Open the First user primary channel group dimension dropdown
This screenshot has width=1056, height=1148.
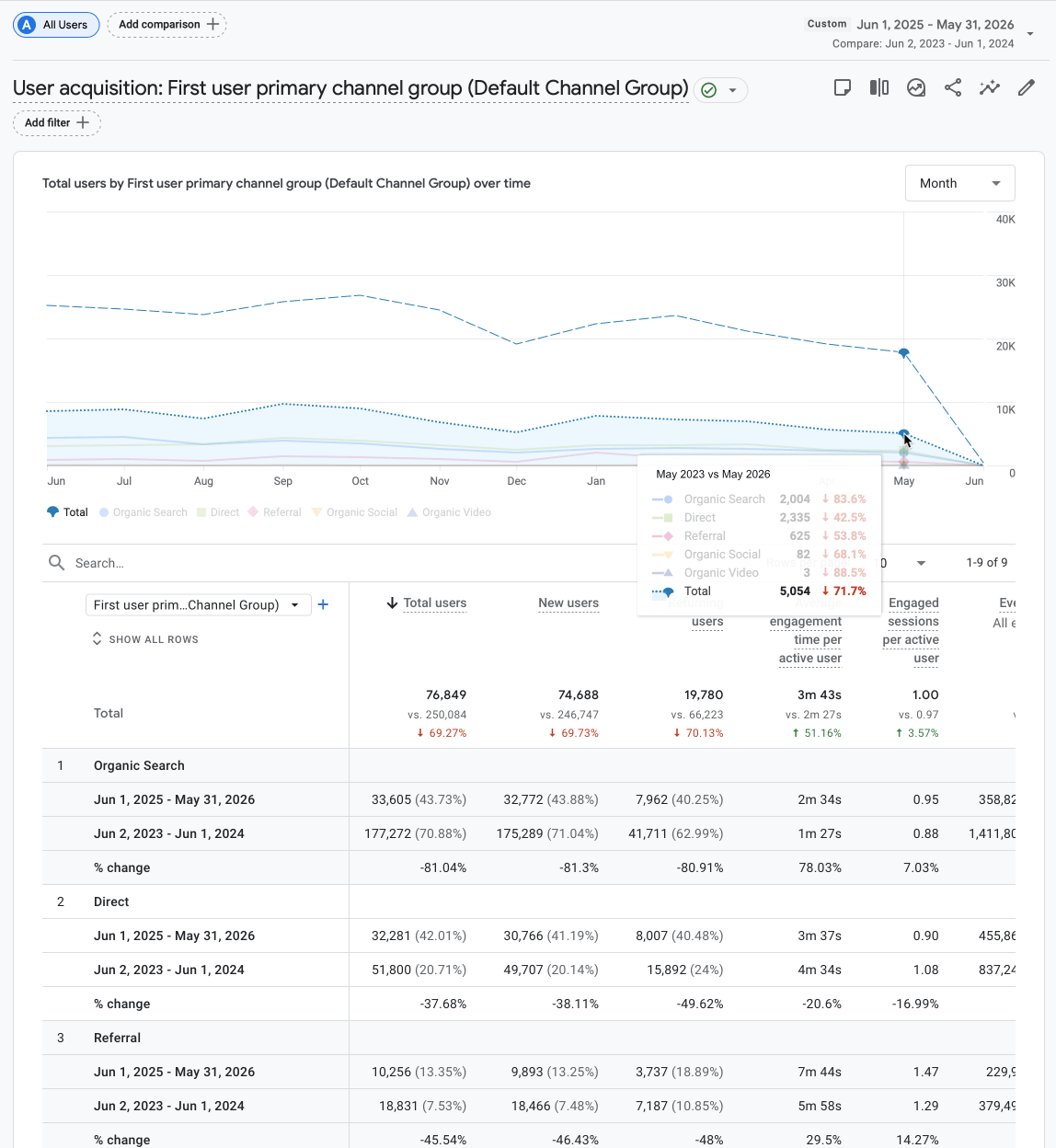click(x=198, y=604)
